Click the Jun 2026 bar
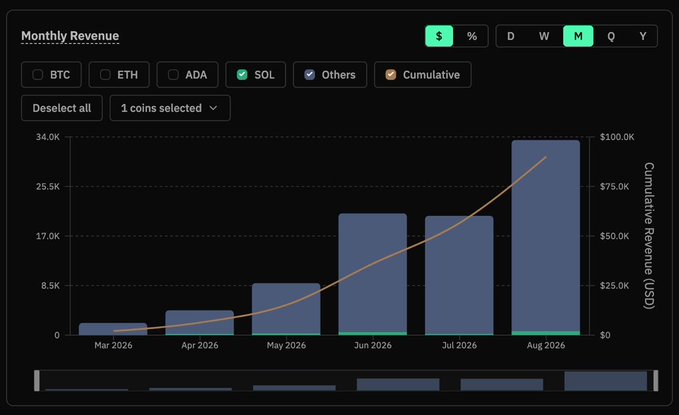Viewport: 679px width, 415px height. [x=373, y=274]
